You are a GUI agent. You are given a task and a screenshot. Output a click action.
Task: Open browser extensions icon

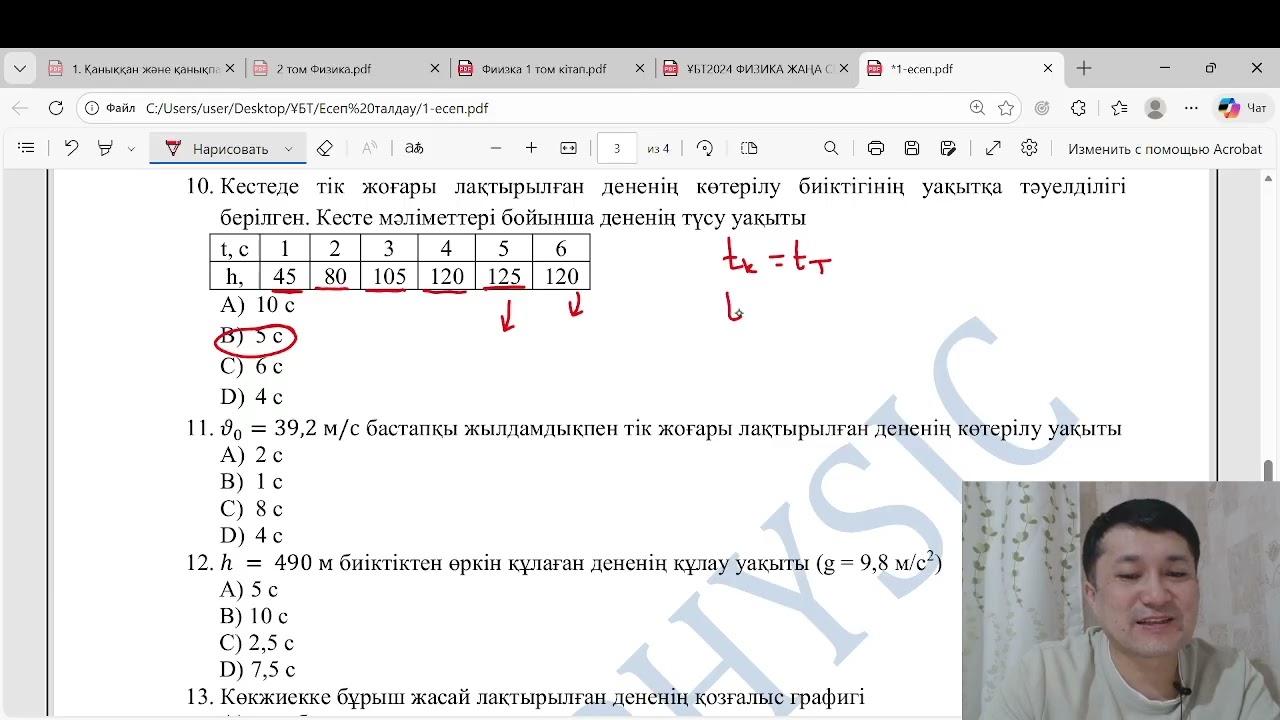point(1078,108)
